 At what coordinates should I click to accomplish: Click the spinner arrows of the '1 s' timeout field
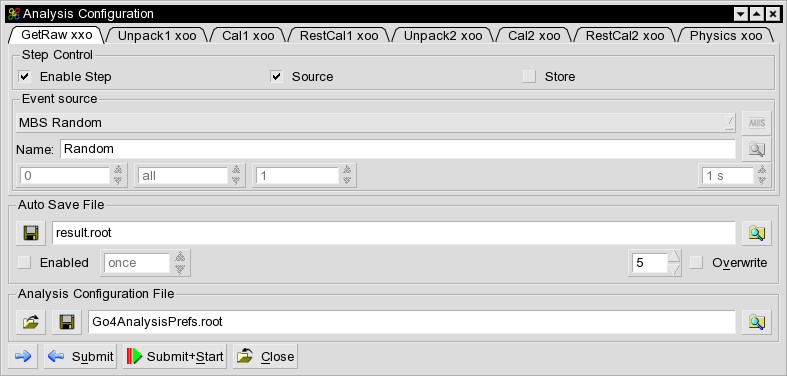click(762, 175)
